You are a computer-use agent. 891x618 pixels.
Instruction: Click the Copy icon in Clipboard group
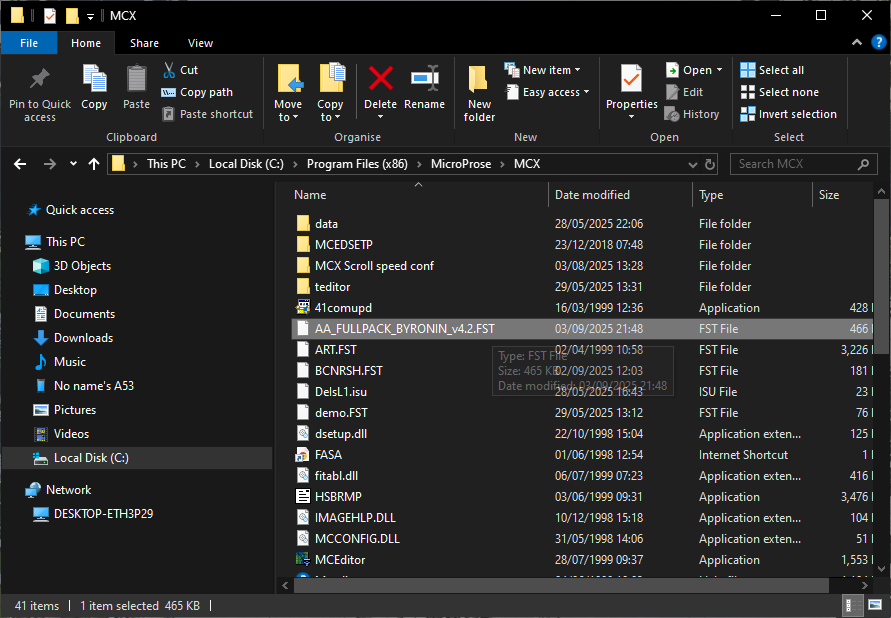pyautogui.click(x=94, y=80)
